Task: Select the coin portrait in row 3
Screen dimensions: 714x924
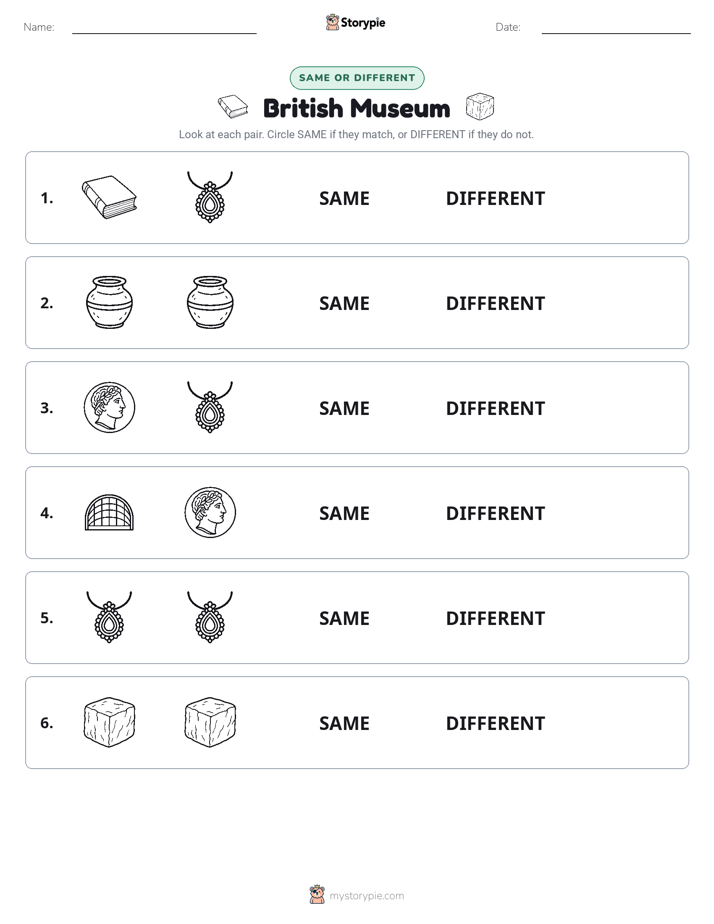Action: (109, 407)
